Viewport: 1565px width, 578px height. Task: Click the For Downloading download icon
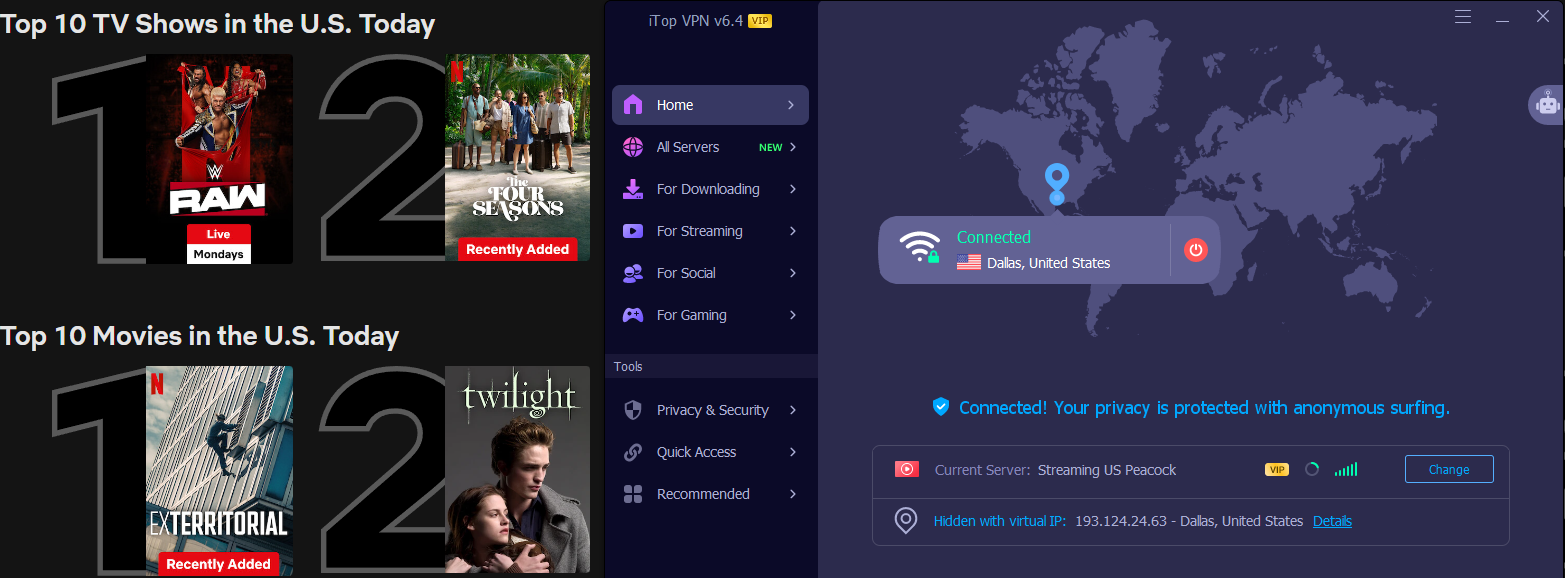633,189
